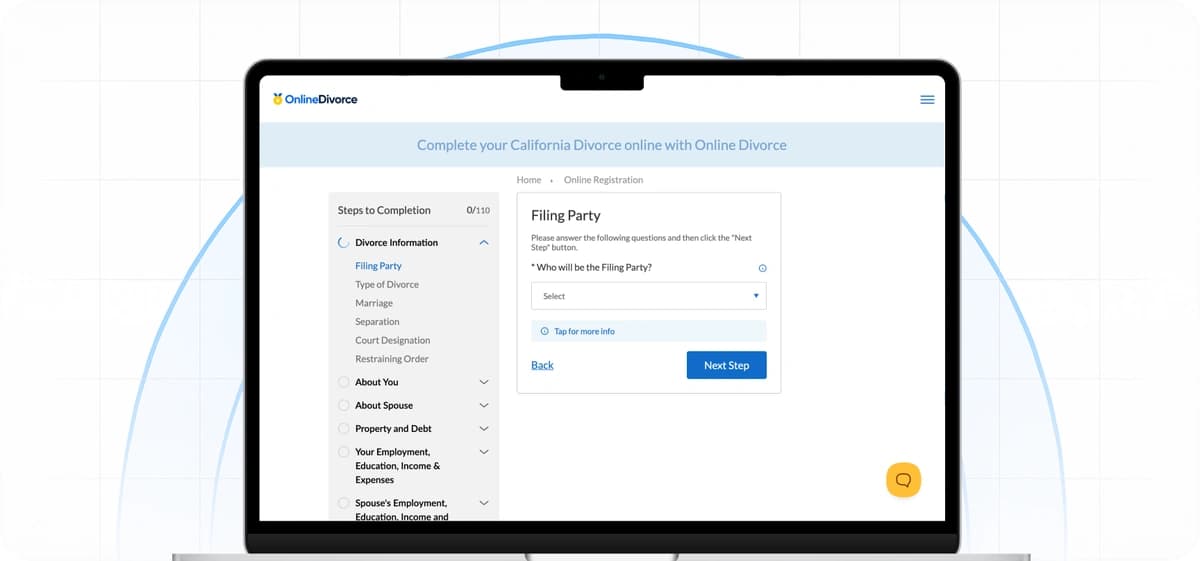The height and width of the screenshot is (561, 1200).
Task: Click the About Spouse section label
Action: 384,405
